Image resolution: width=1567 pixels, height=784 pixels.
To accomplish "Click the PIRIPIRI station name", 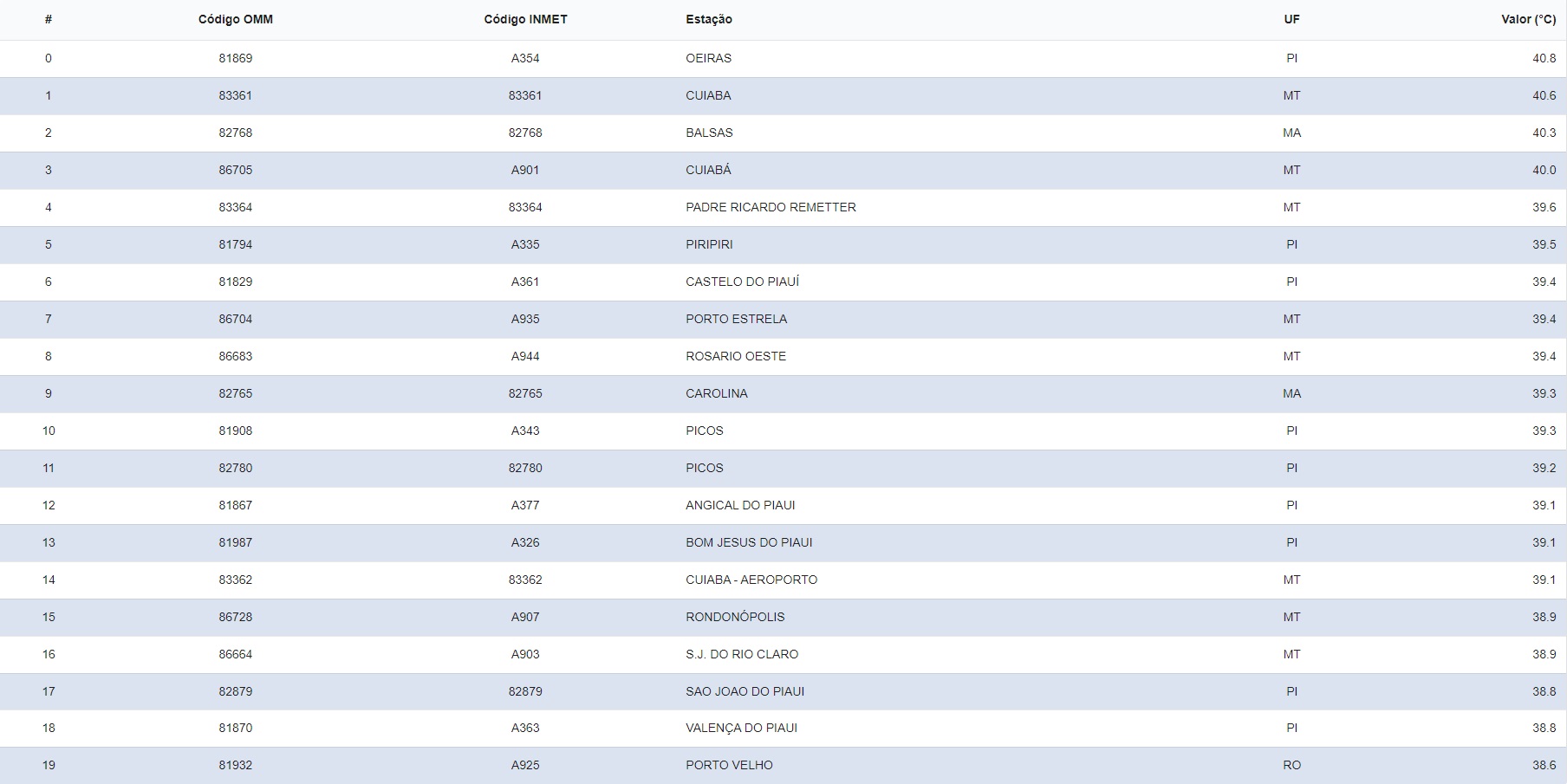I will coord(709,244).
